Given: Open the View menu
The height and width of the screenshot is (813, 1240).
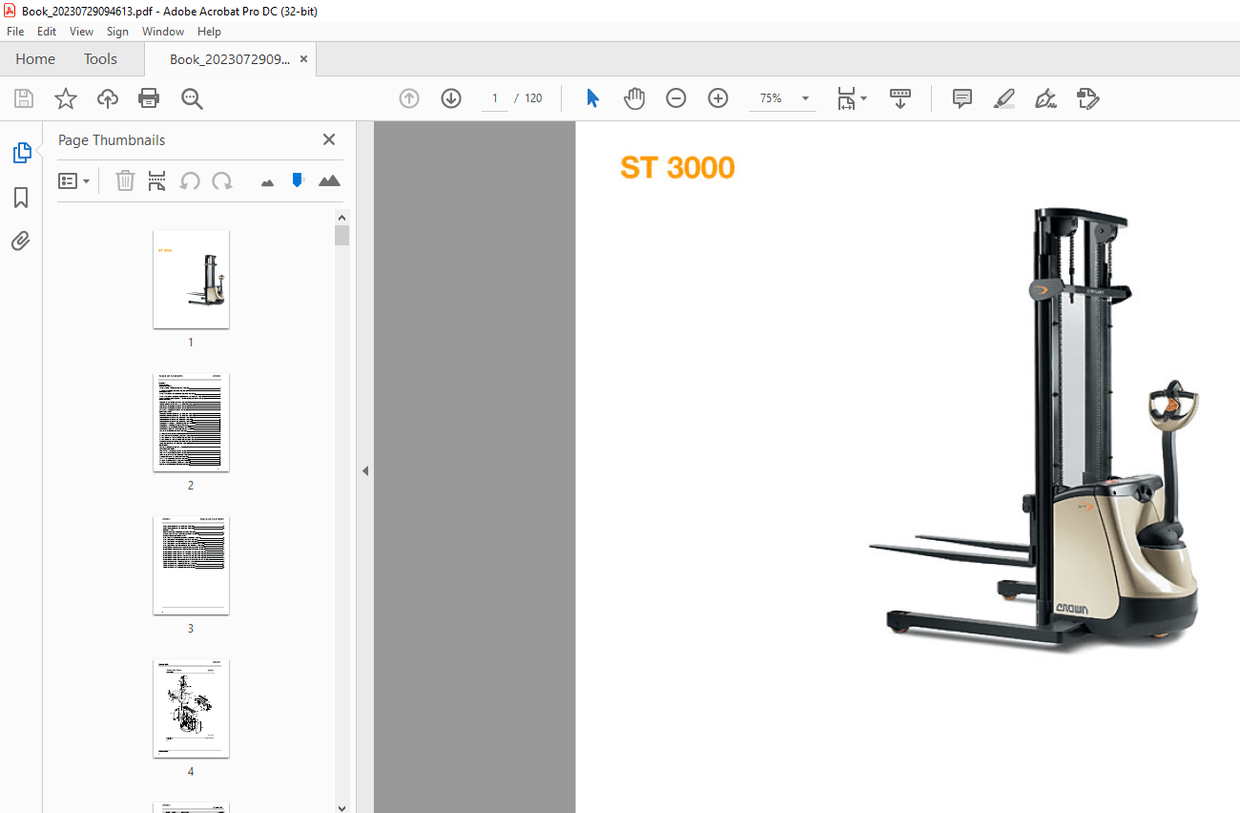Looking at the screenshot, I should 81,31.
